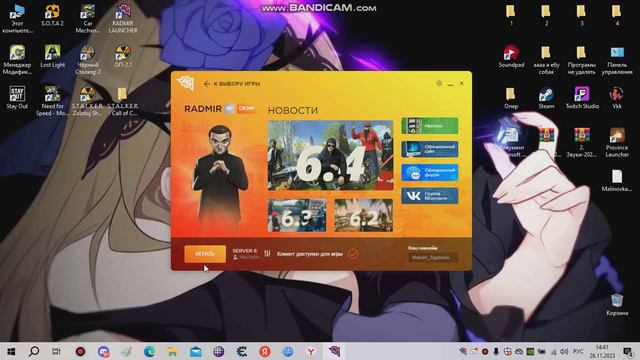Open Soundpad desktop shortcut

click(511, 57)
